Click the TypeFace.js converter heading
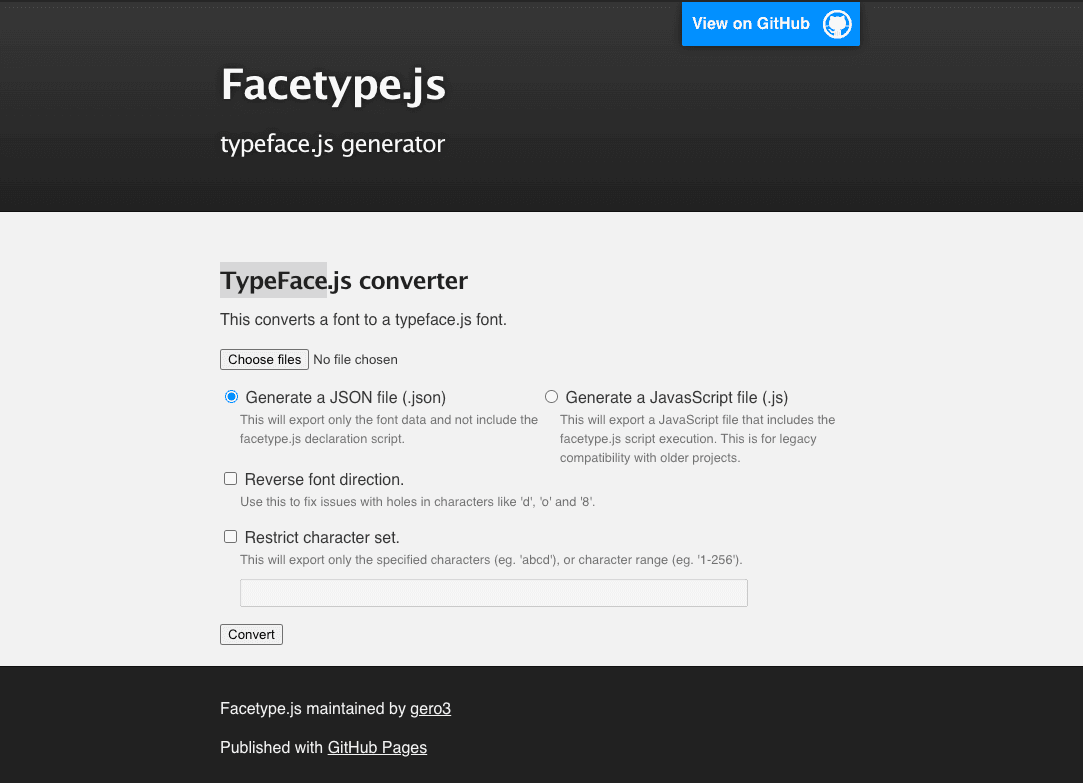Screen dimensions: 1083x783 click(x=344, y=280)
